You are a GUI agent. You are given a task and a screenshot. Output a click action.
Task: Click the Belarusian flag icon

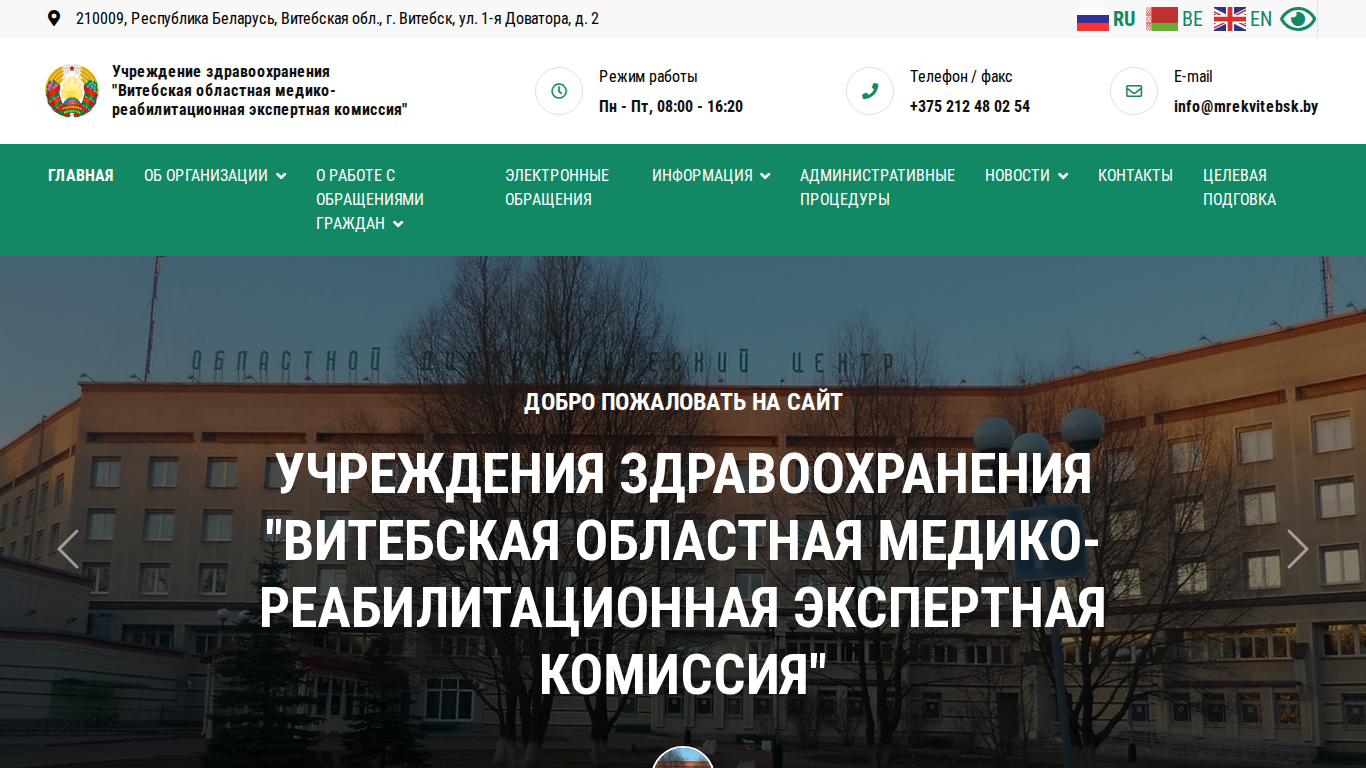[1162, 19]
